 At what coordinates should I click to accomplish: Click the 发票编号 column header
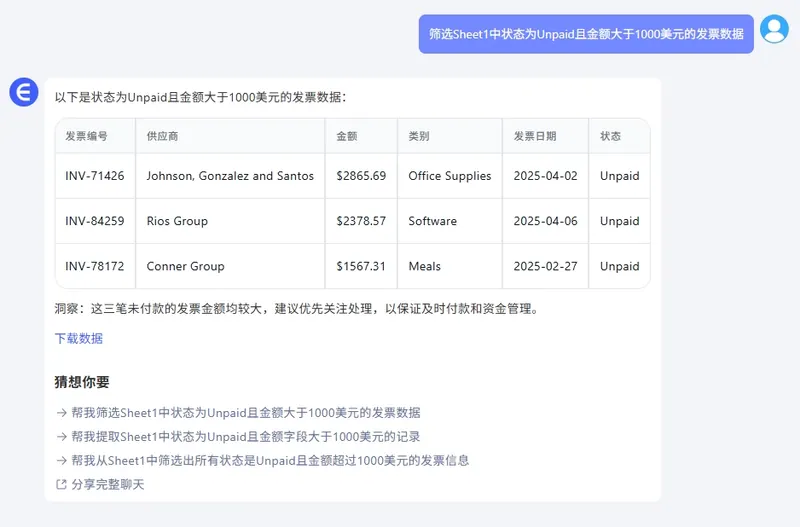tap(87, 136)
